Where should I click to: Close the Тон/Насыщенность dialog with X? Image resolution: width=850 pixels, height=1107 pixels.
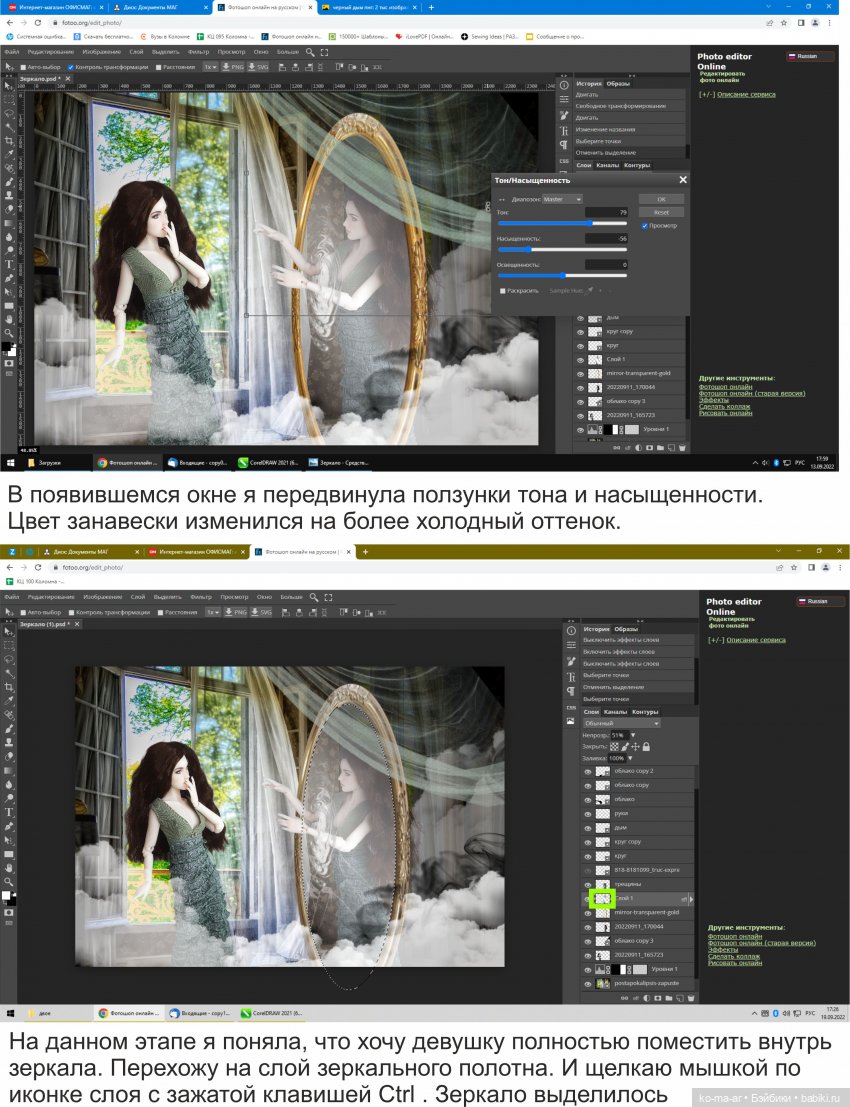[x=683, y=180]
